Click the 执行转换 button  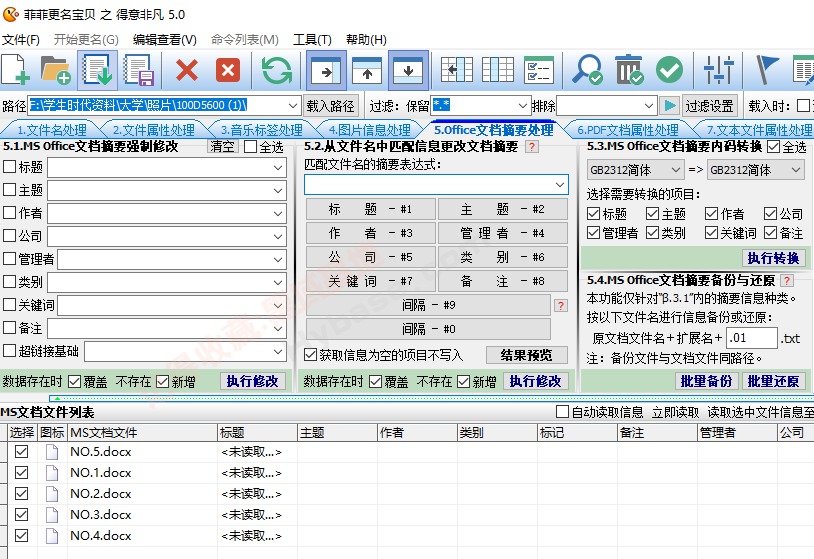[x=773, y=258]
